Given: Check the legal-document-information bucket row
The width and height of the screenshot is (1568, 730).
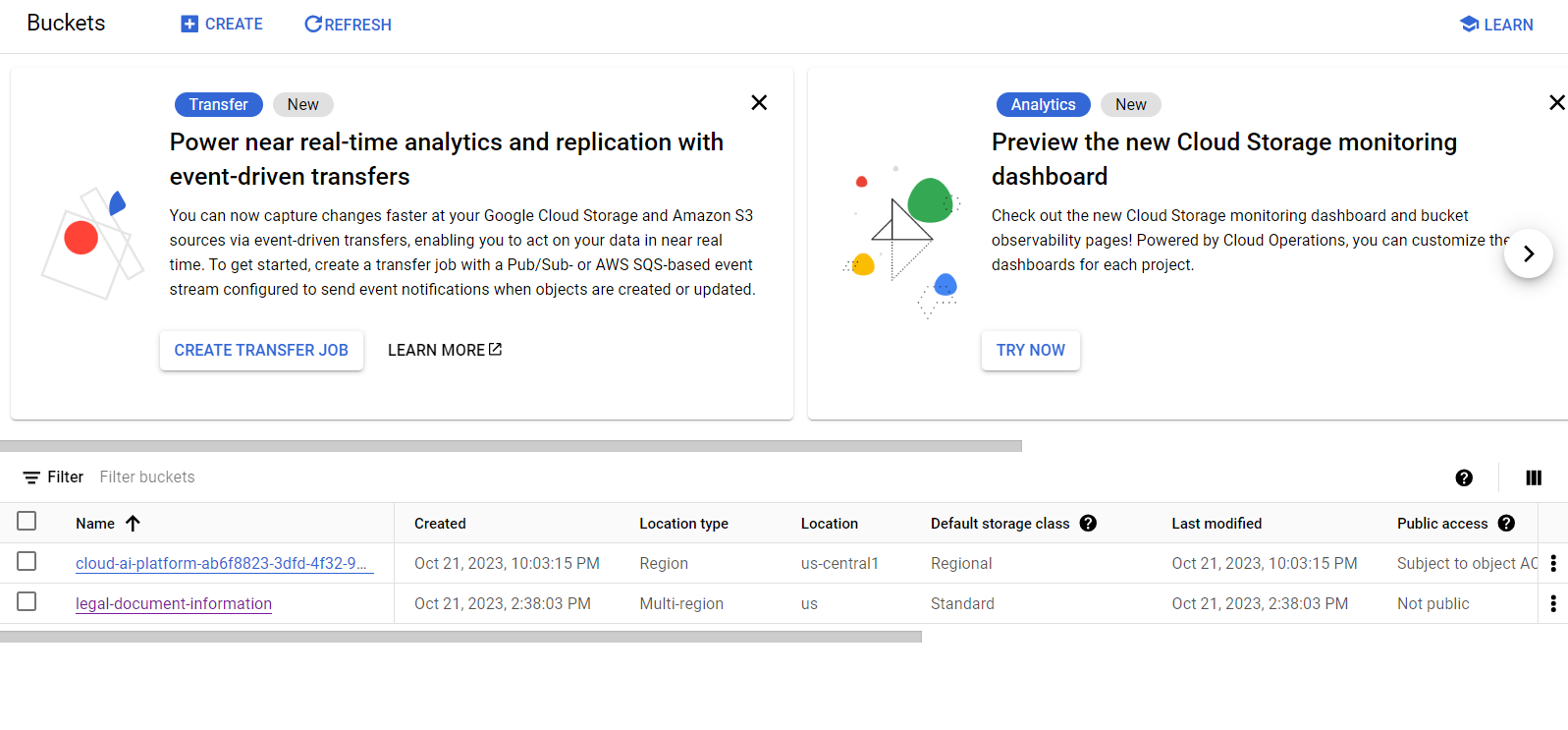Looking at the screenshot, I should 27,602.
